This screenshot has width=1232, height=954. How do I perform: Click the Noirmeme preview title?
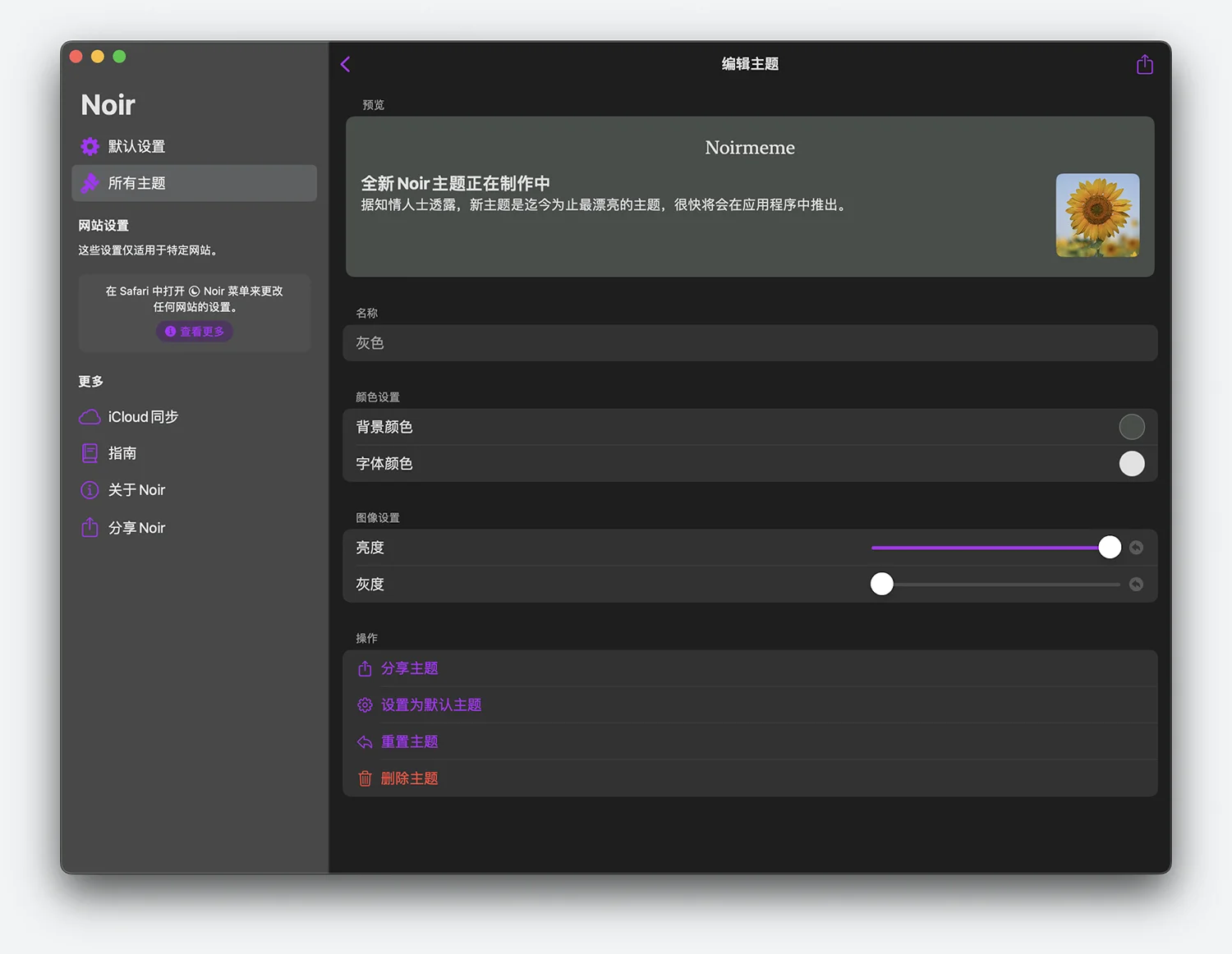750,148
